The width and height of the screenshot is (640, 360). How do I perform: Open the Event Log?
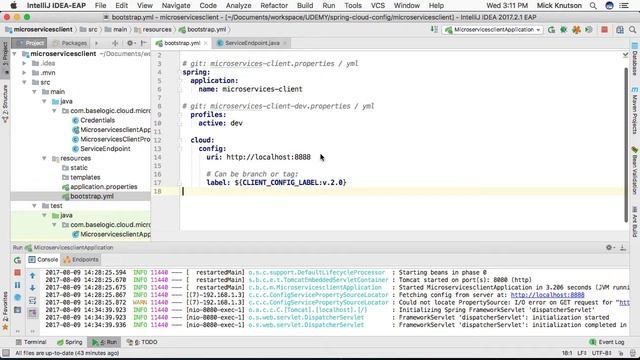click(x=607, y=342)
